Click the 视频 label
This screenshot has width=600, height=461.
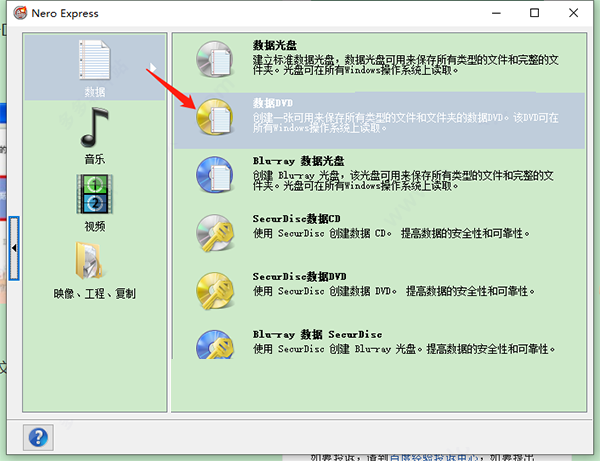(x=95, y=226)
